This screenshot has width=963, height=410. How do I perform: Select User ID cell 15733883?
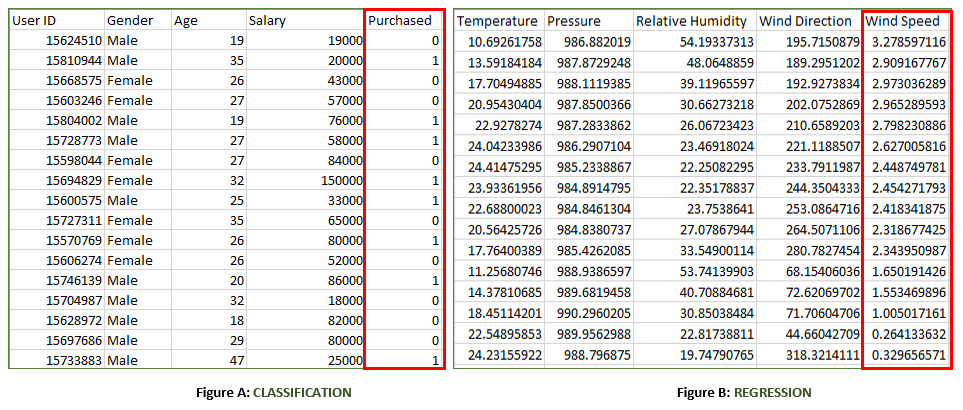tap(57, 360)
